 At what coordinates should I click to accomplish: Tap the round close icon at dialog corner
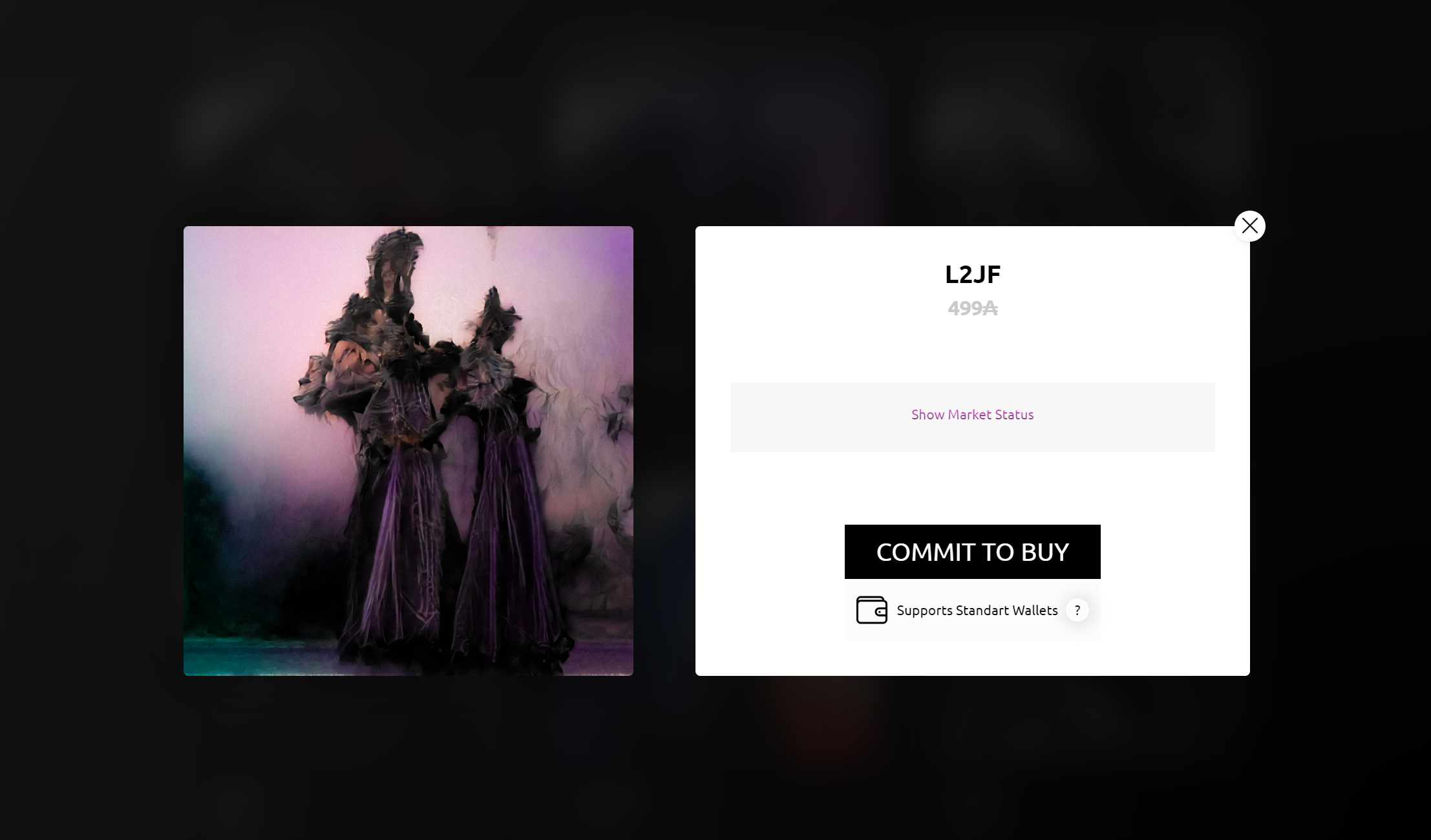(1249, 226)
